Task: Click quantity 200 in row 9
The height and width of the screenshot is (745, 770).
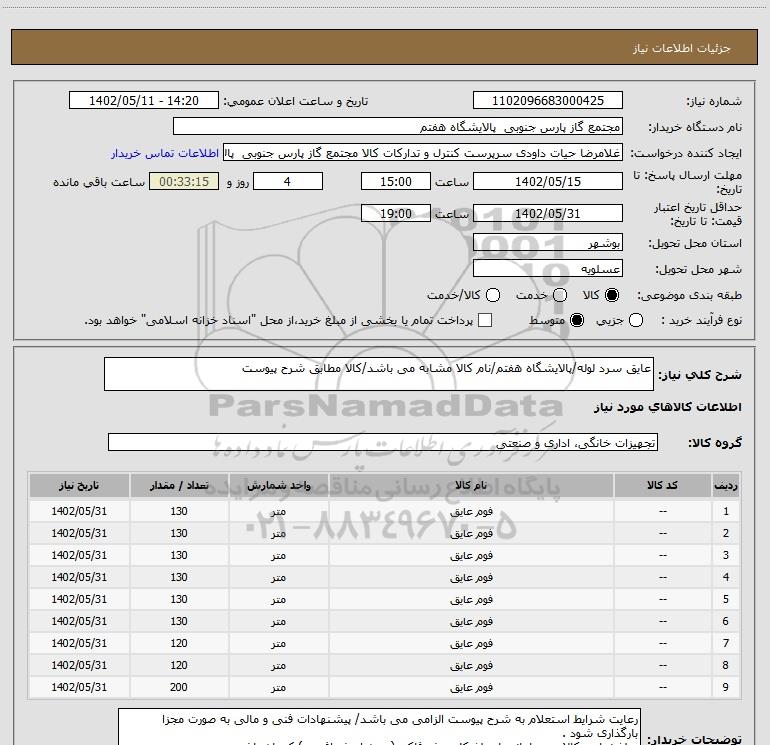Action: click(x=179, y=687)
